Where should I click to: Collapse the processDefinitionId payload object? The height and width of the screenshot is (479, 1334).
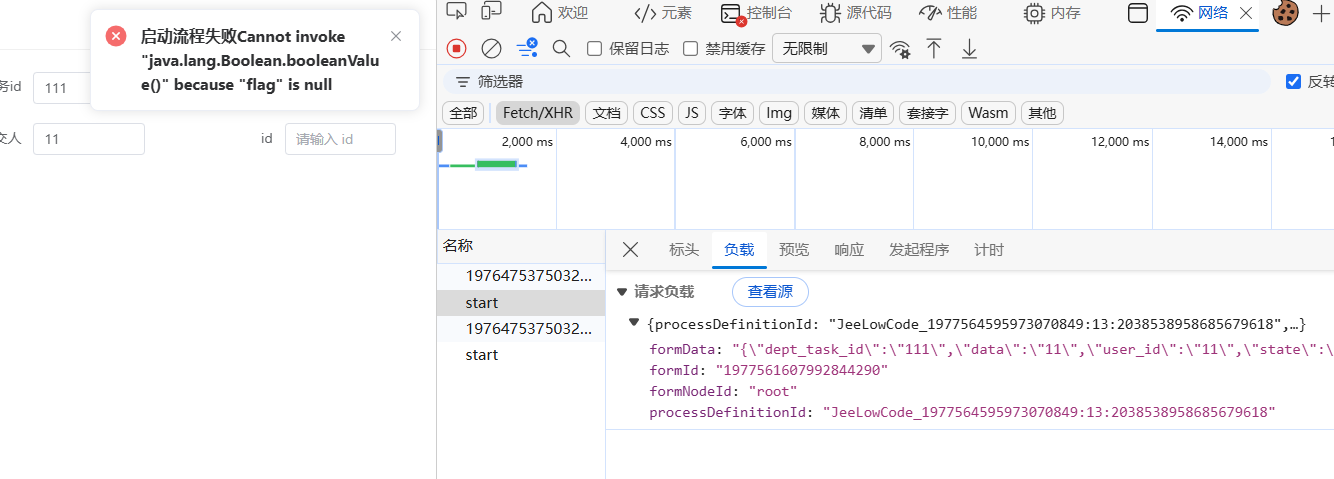634,323
